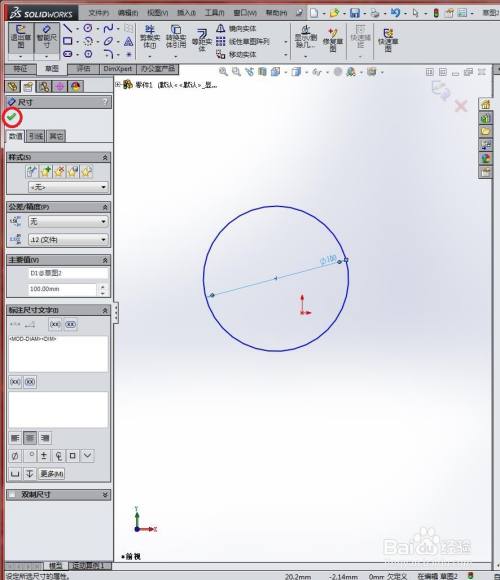Viewport: 500px width, 580px height.
Task: Click Linear Sketch Pattern (线性草图阵列)
Action: point(243,41)
